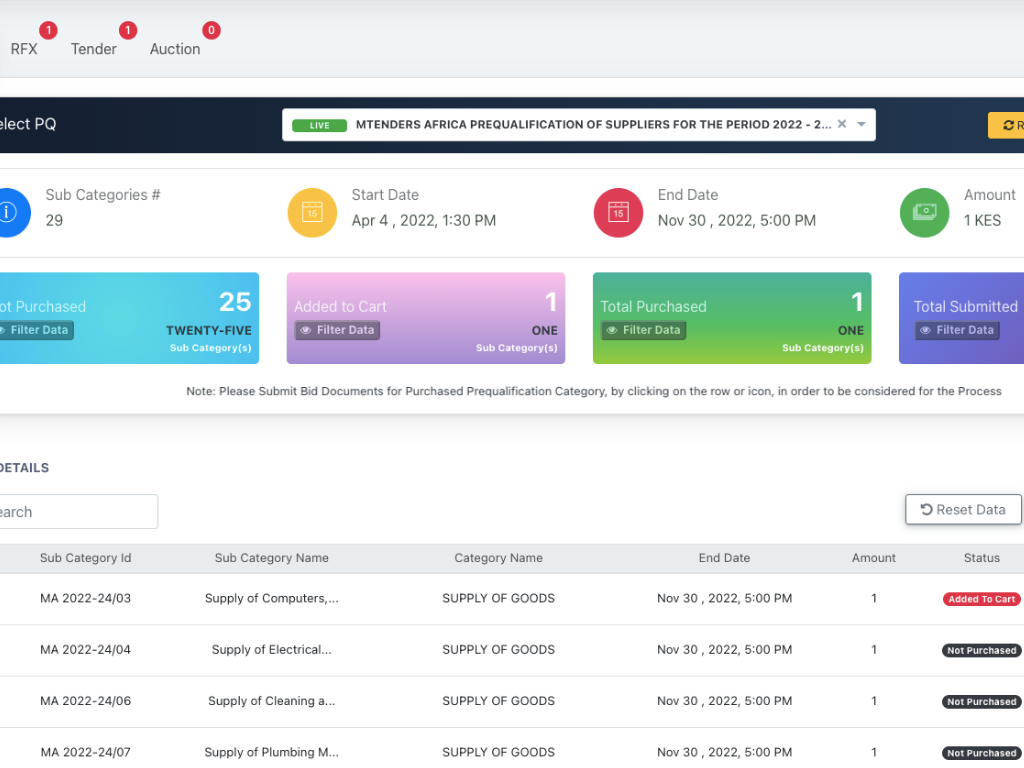Click Not Purchased badge for MA 2022-24/07
This screenshot has height=768, width=1024.
point(982,753)
